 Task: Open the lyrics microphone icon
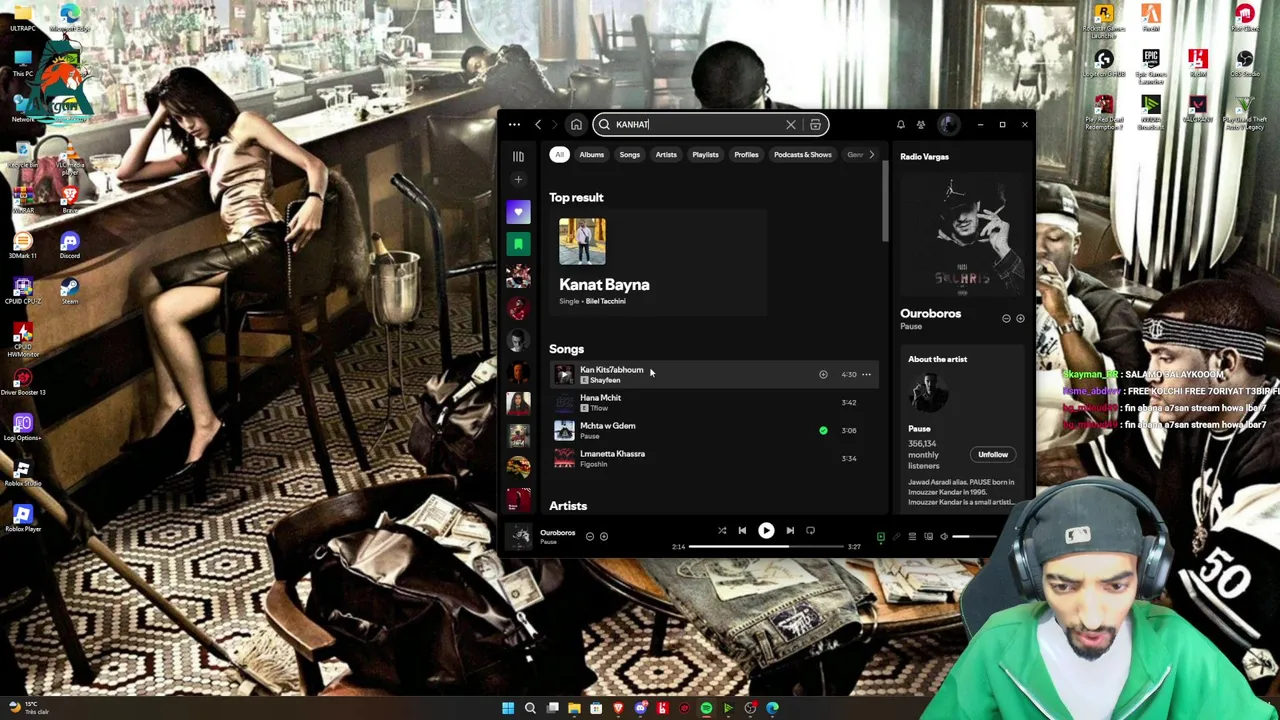pos(896,537)
